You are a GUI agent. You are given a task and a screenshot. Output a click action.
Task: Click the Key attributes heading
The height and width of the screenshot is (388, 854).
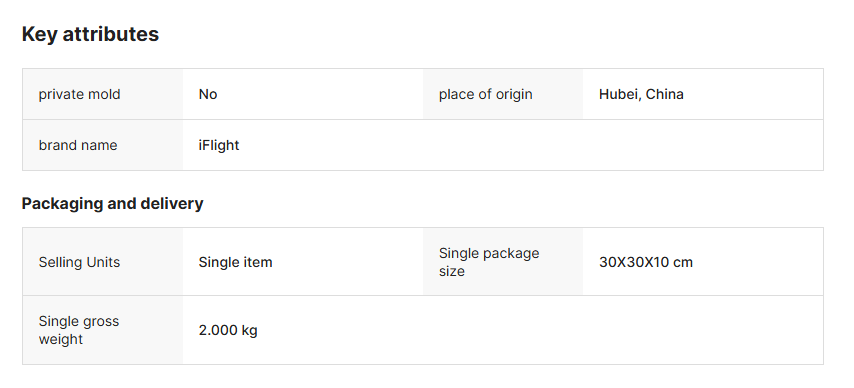pyautogui.click(x=90, y=34)
